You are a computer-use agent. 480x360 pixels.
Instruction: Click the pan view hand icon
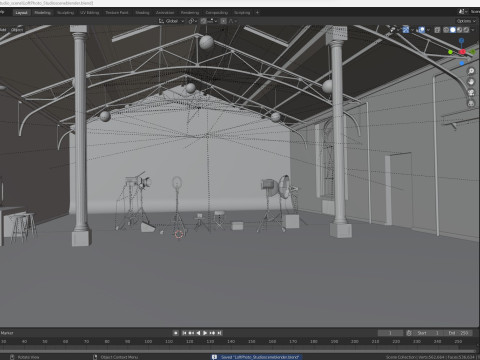[x=471, y=82]
